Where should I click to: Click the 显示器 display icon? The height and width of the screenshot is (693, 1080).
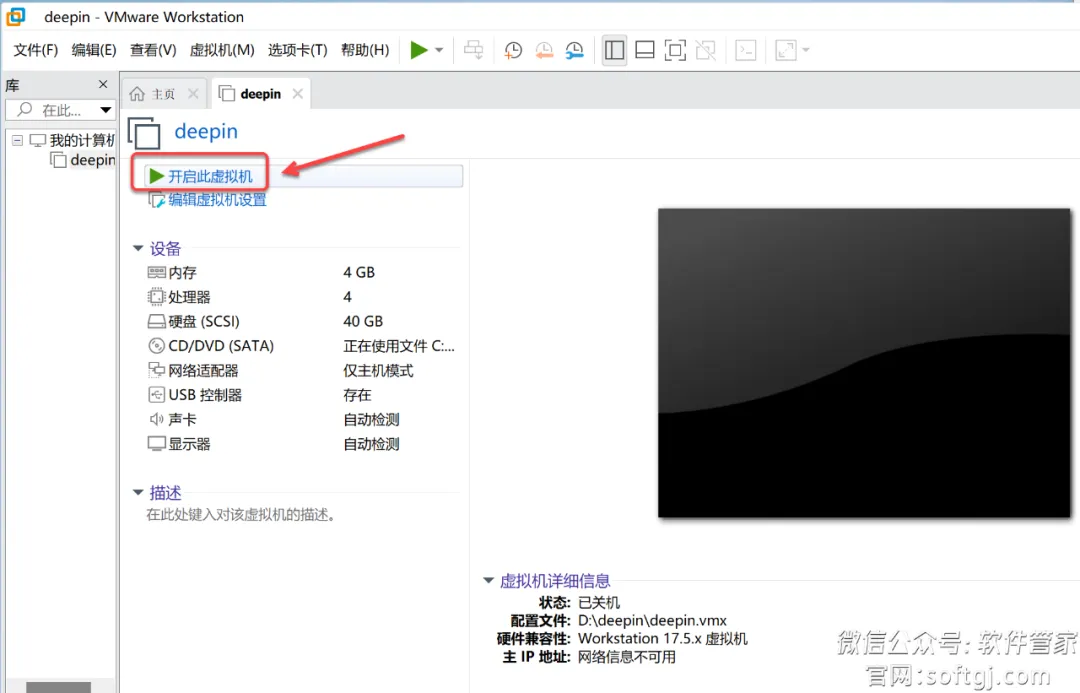click(x=156, y=444)
